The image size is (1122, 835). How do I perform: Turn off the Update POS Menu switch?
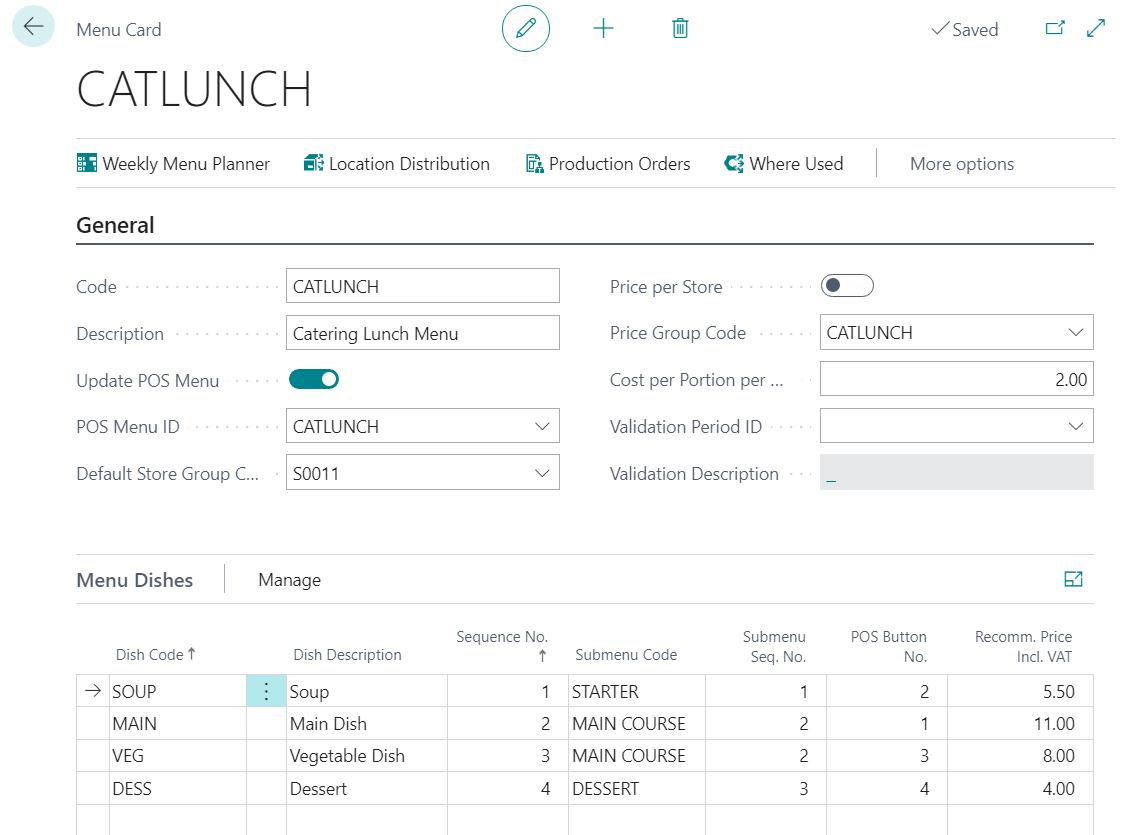point(313,379)
